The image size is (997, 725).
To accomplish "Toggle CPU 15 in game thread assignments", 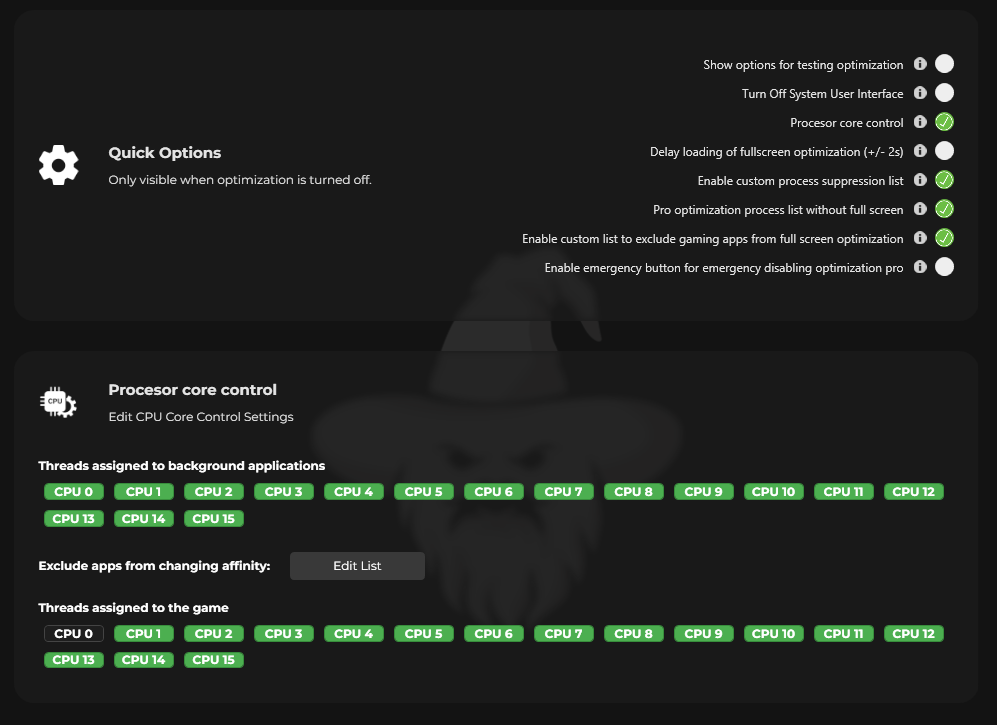I will tap(213, 659).
